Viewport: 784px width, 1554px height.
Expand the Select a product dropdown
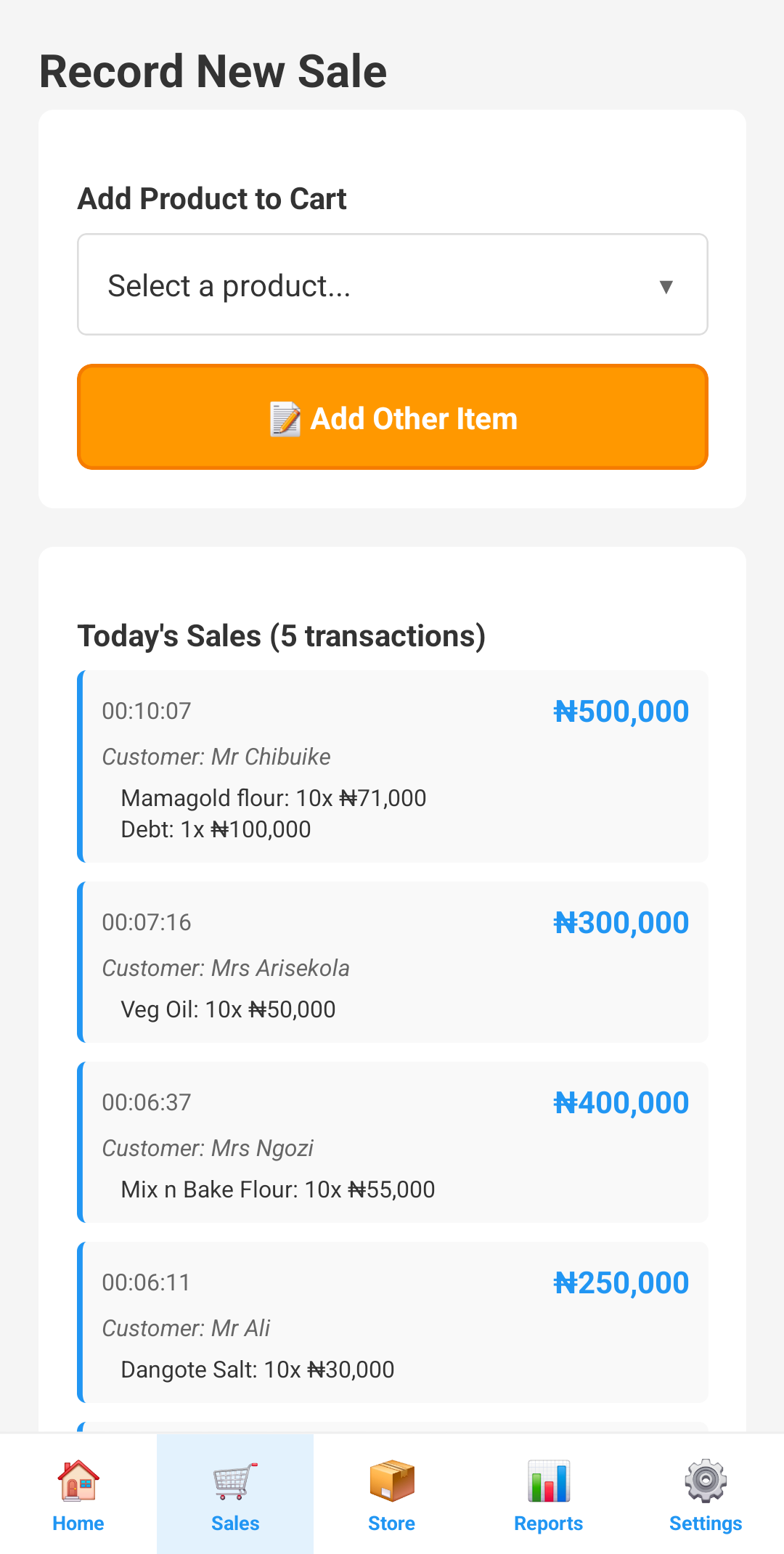(392, 285)
